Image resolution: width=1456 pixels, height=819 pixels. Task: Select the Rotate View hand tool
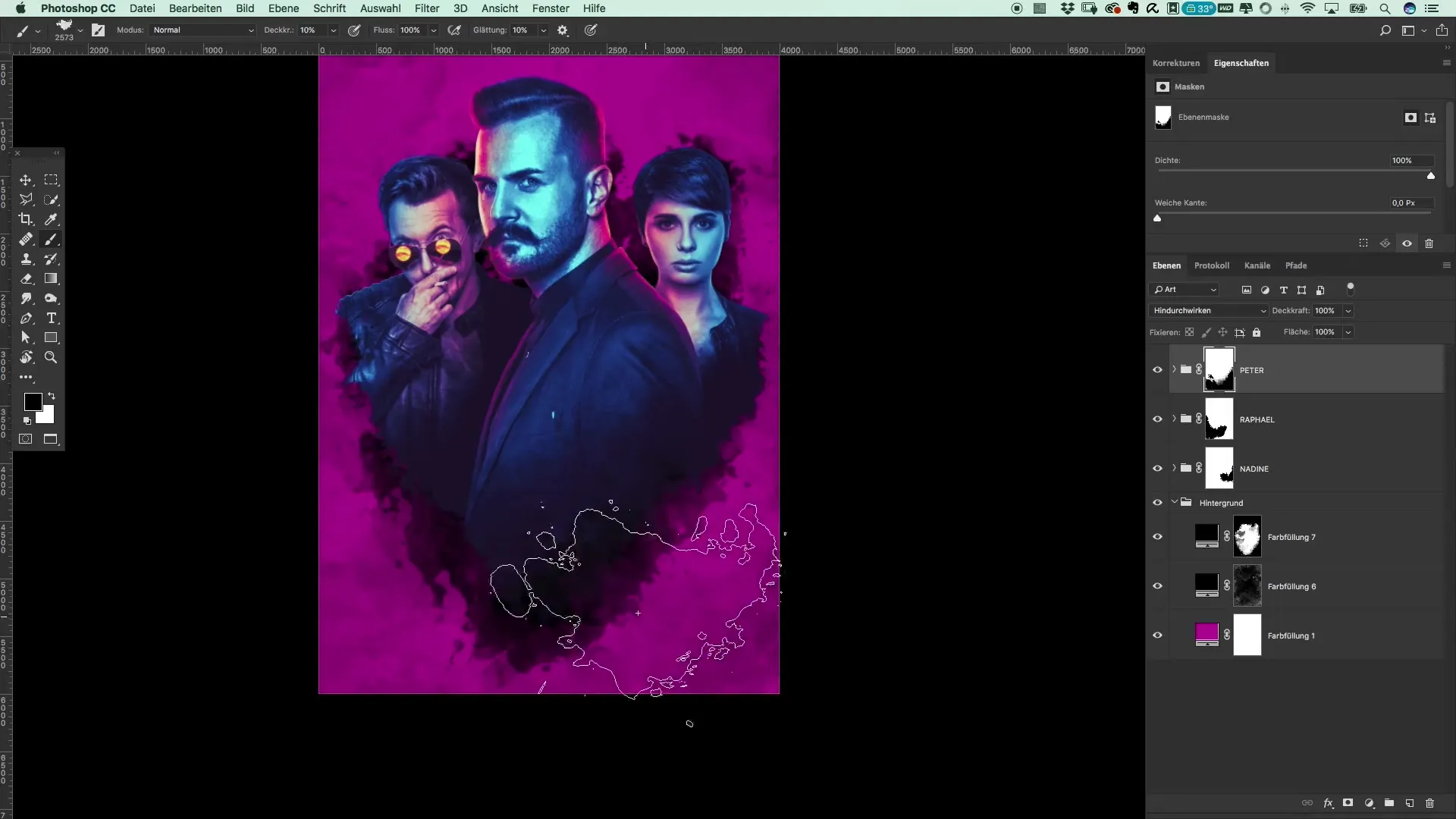(x=26, y=357)
